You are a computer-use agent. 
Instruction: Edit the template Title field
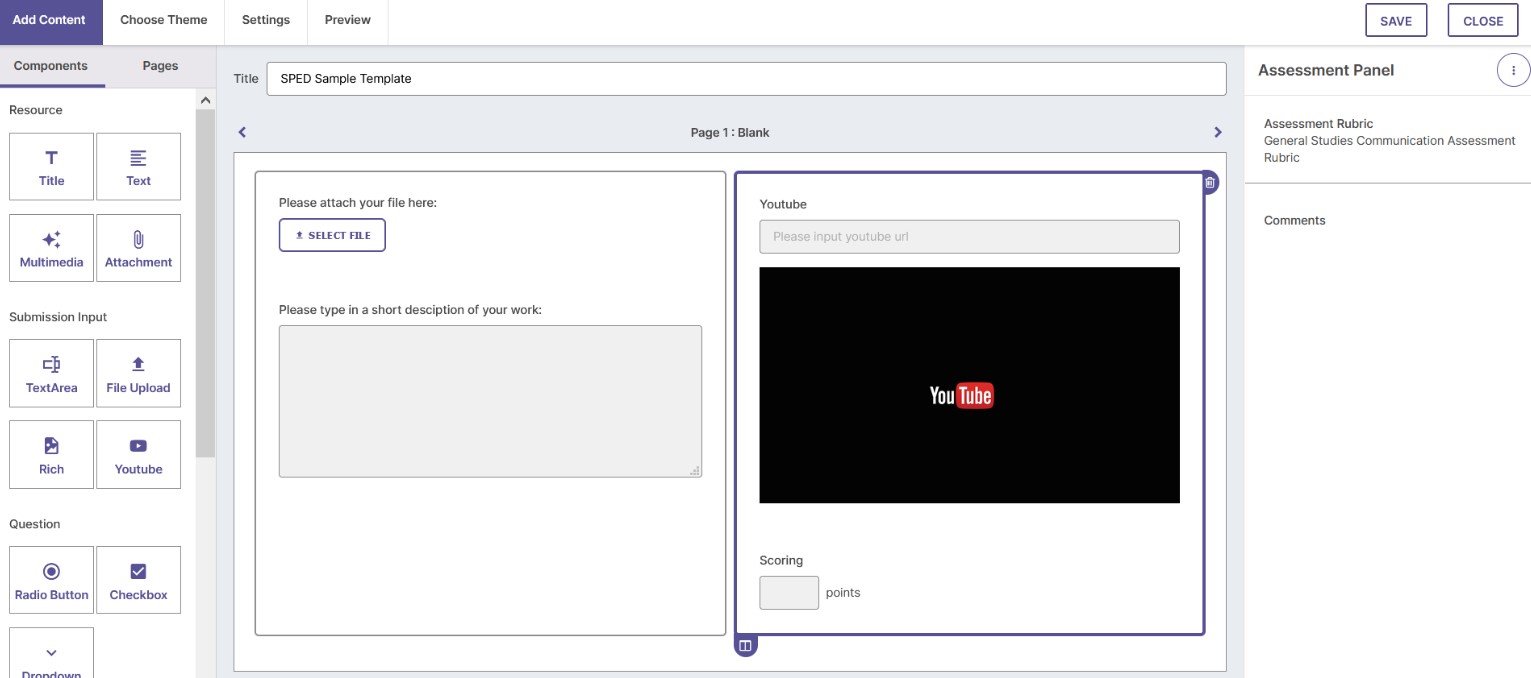pos(746,79)
